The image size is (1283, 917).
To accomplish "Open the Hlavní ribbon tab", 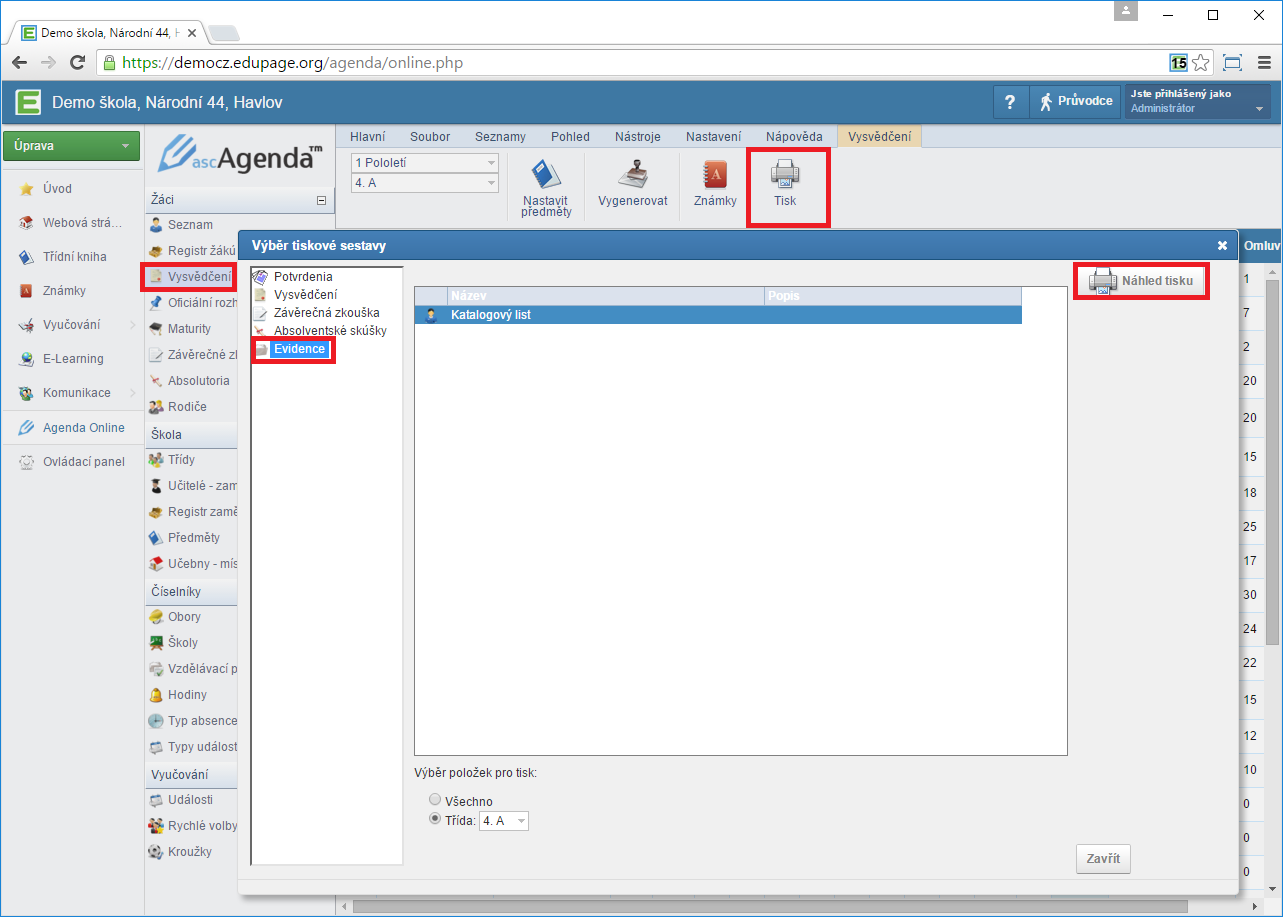I will tap(368, 137).
